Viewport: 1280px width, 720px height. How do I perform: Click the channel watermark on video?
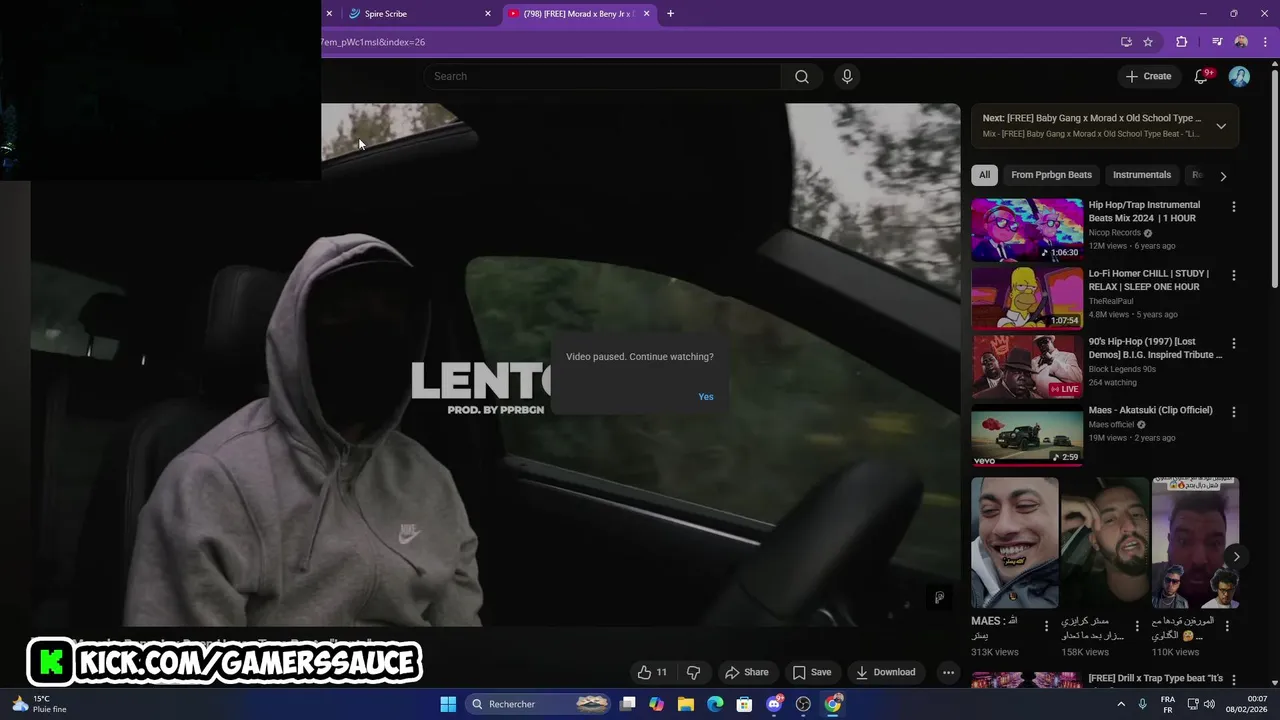[939, 597]
